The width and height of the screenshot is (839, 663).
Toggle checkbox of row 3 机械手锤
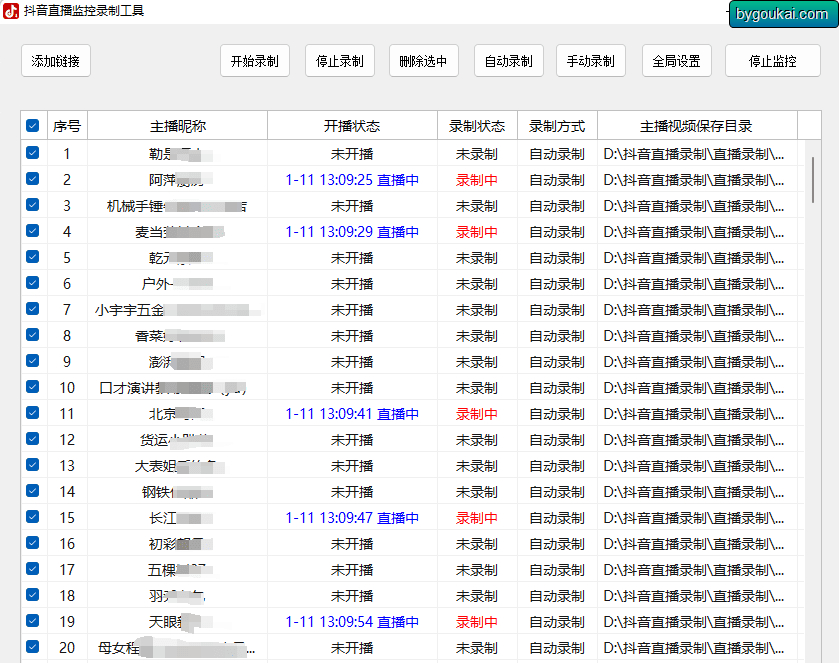point(33,204)
